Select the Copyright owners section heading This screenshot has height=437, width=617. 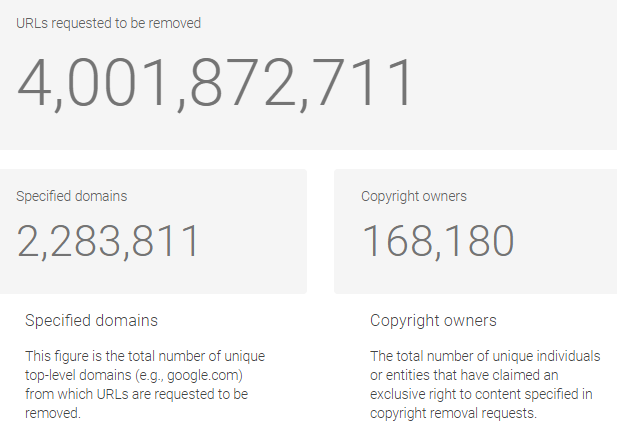point(433,321)
